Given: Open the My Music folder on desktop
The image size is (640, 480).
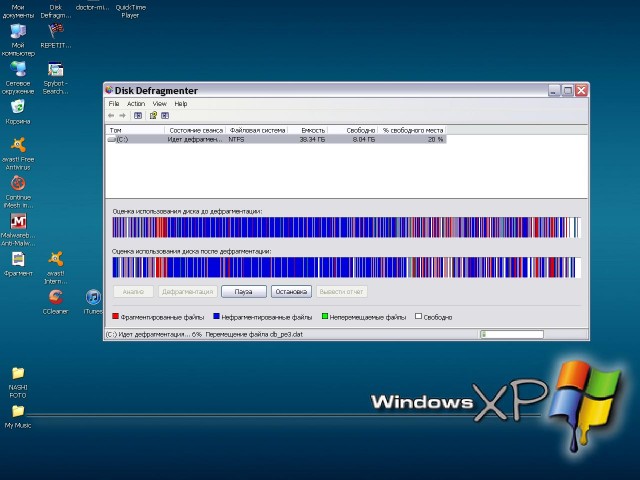Looking at the screenshot, I should coord(18,411).
